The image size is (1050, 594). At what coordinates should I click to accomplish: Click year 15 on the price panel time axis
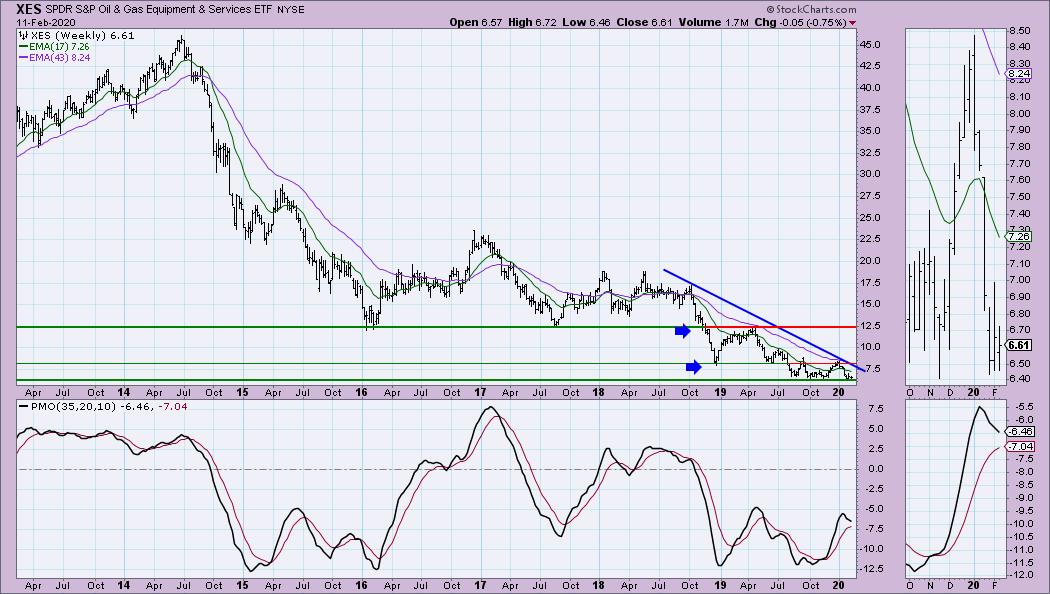(242, 392)
